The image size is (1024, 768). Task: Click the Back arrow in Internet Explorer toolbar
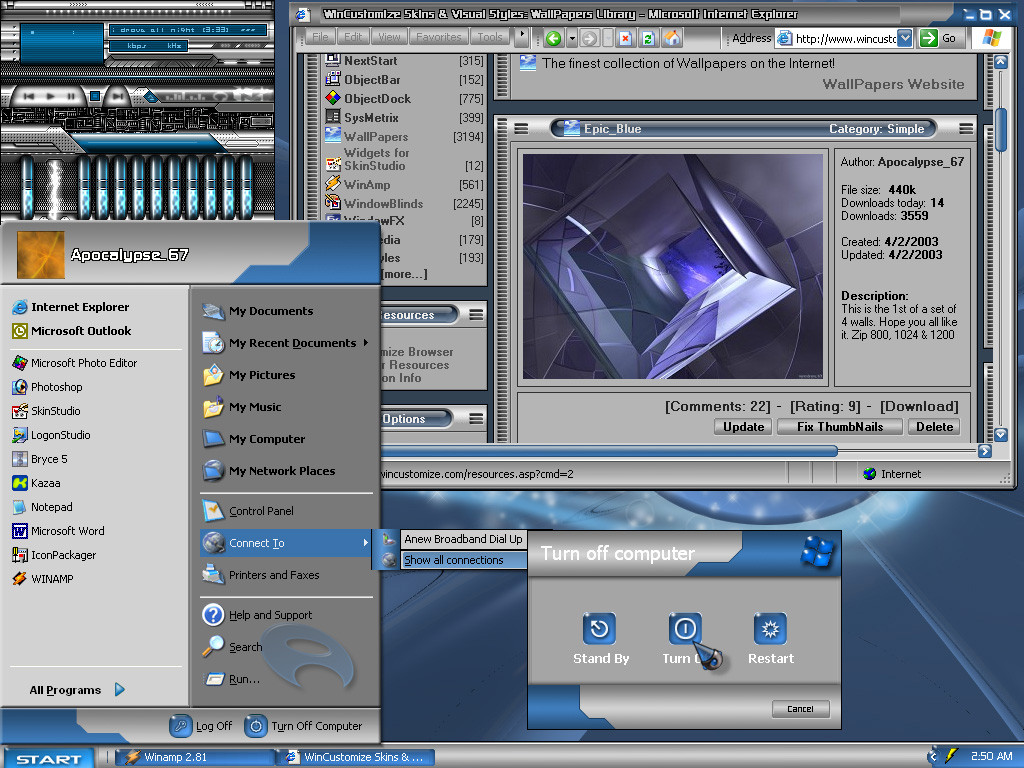pyautogui.click(x=554, y=39)
